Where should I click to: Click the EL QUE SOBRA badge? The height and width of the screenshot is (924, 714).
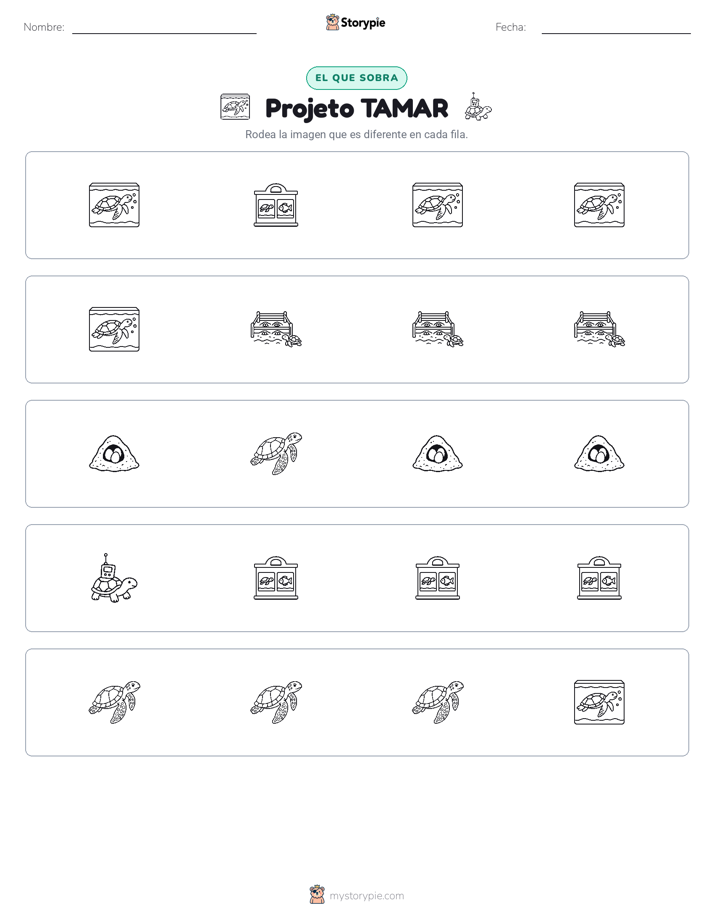click(356, 78)
